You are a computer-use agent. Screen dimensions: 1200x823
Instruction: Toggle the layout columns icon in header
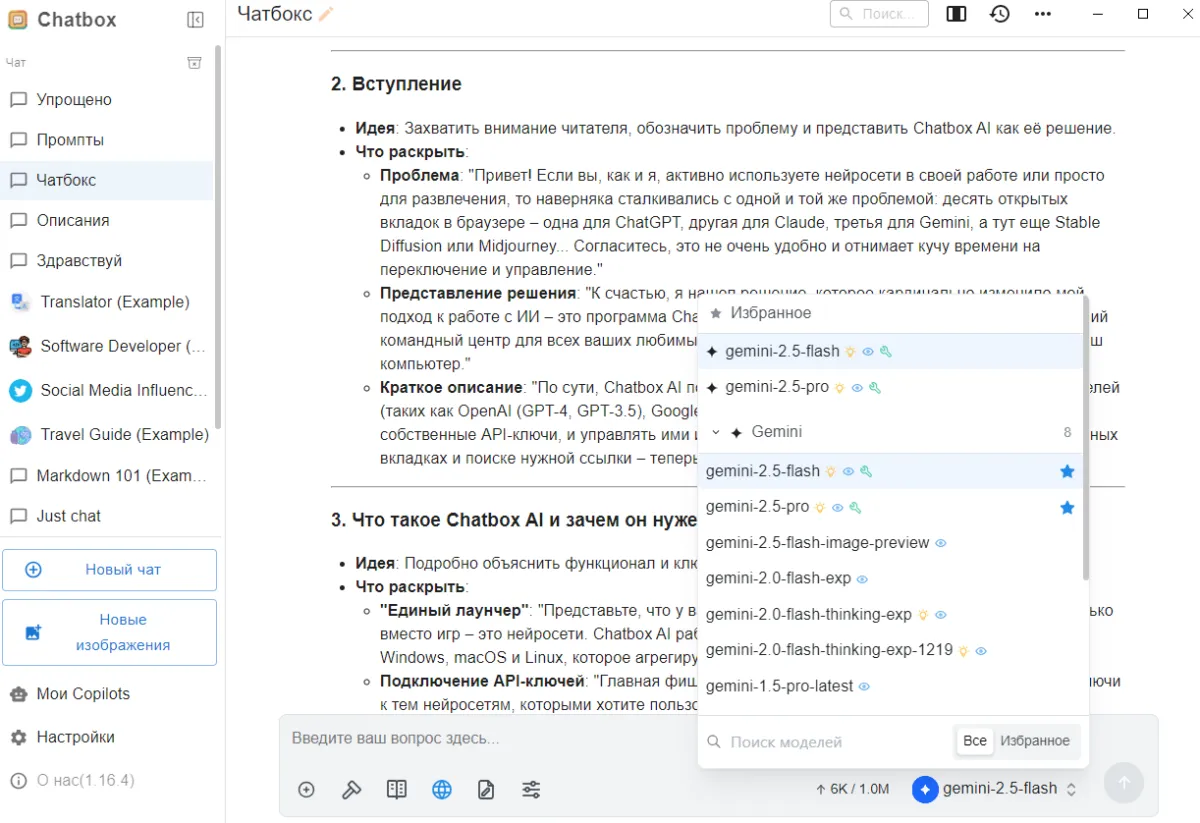pyautogui.click(x=956, y=14)
